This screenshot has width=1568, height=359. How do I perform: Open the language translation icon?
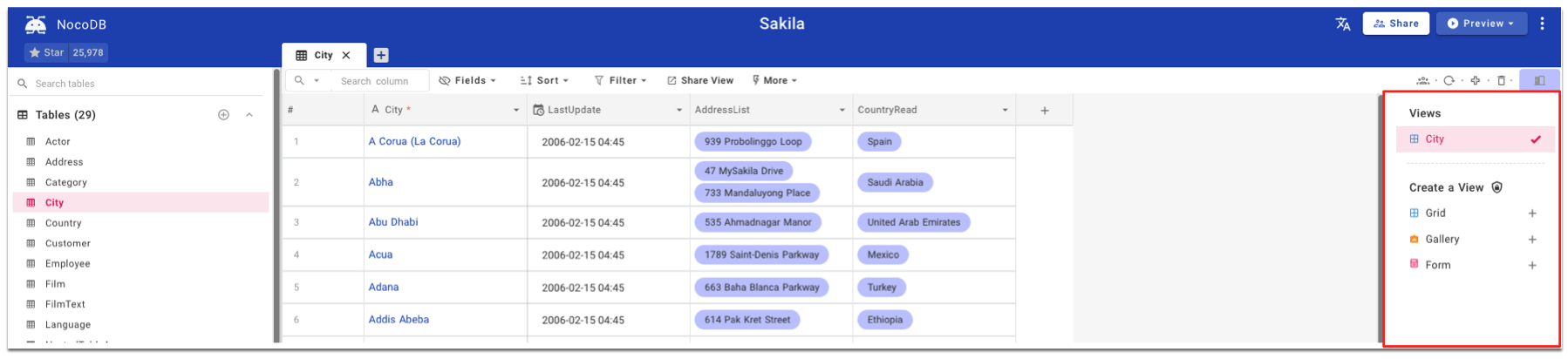tap(1342, 24)
